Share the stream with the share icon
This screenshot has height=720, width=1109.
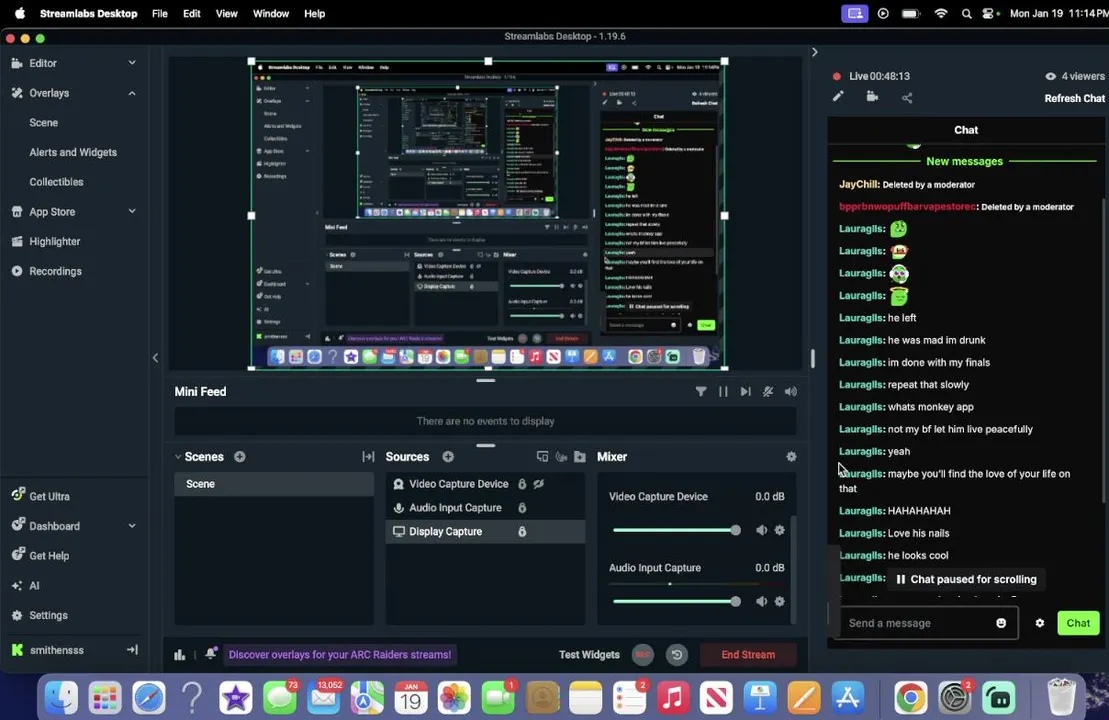[x=907, y=98]
